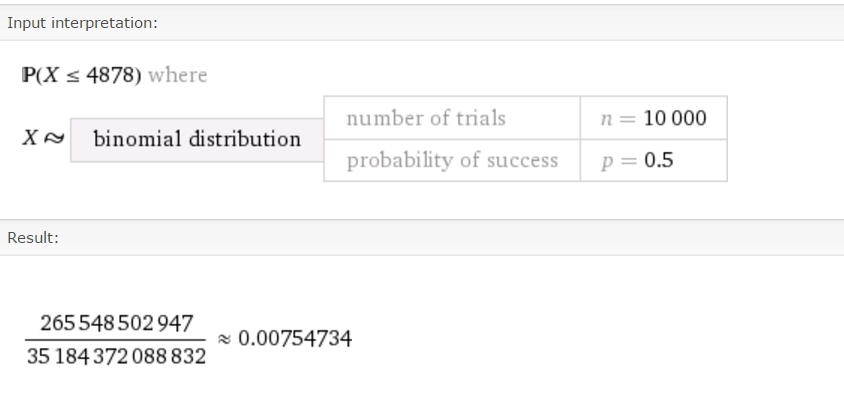Click the 'X ≈' distribution symbol
This screenshot has width=844, height=396.
pos(43,138)
